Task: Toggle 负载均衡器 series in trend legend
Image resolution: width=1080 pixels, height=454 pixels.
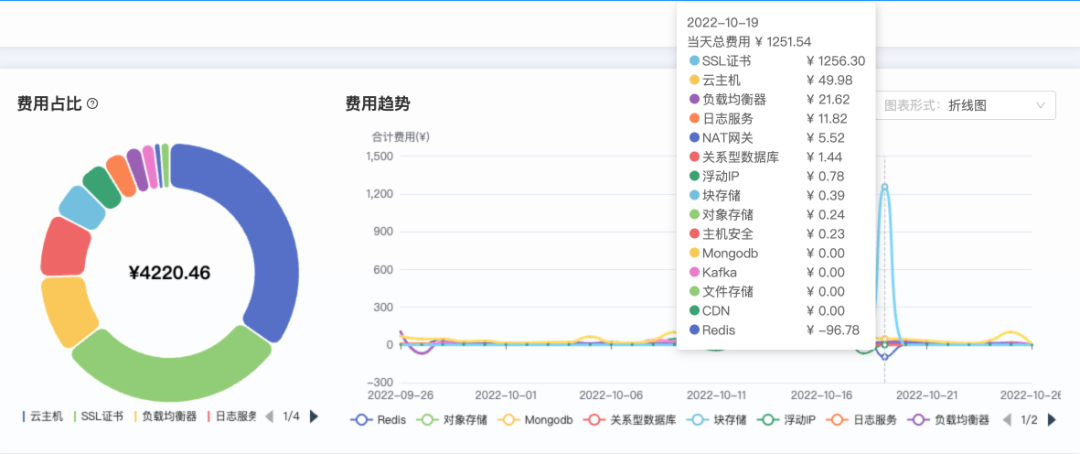Action: pos(948,420)
